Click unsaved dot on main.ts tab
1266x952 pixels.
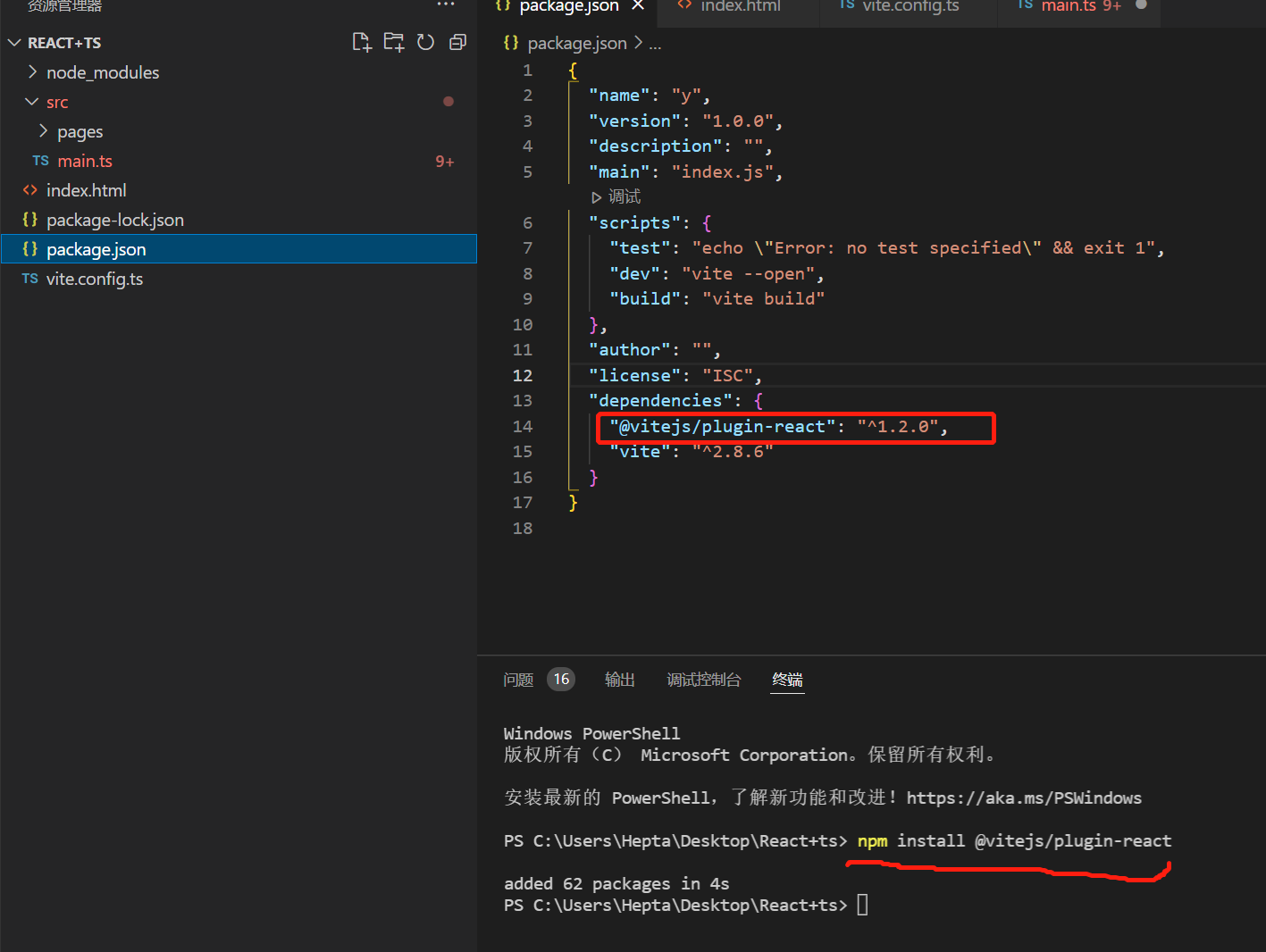1141,4
